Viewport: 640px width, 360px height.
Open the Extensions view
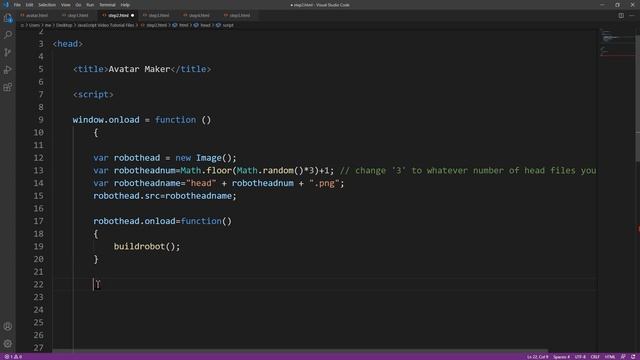8,87
